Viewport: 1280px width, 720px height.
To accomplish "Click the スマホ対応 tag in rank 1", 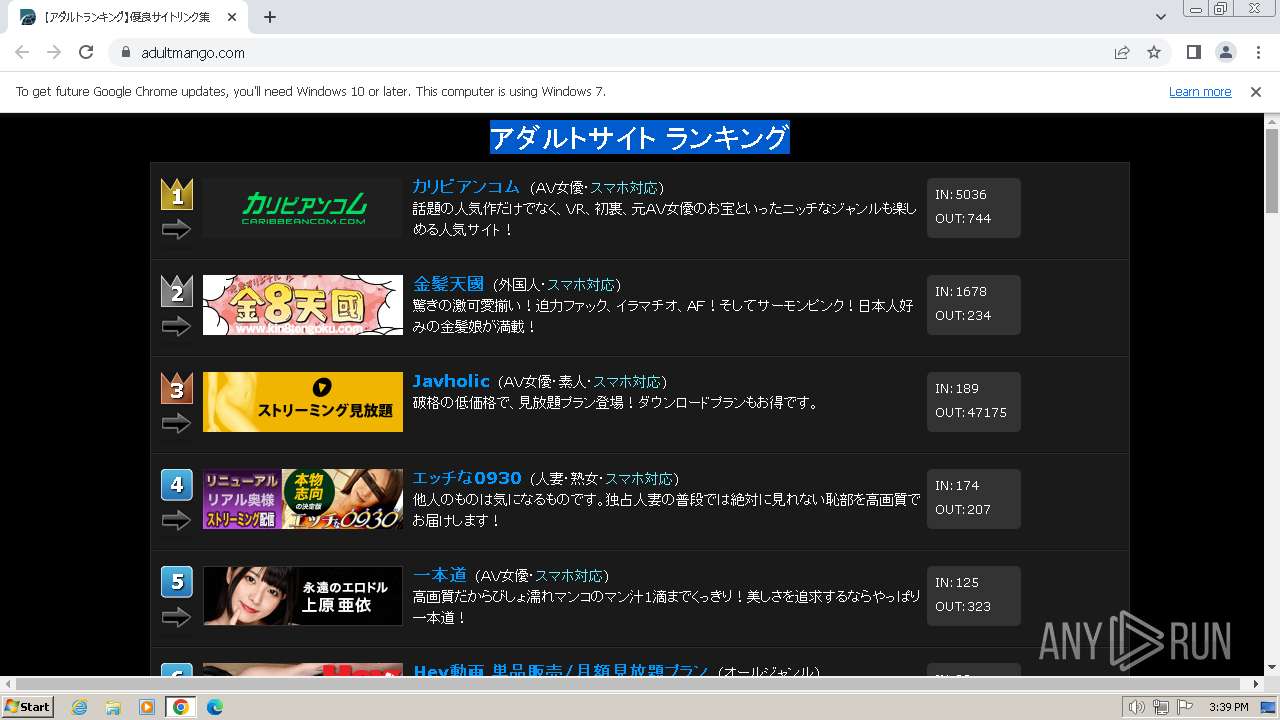I will point(624,188).
